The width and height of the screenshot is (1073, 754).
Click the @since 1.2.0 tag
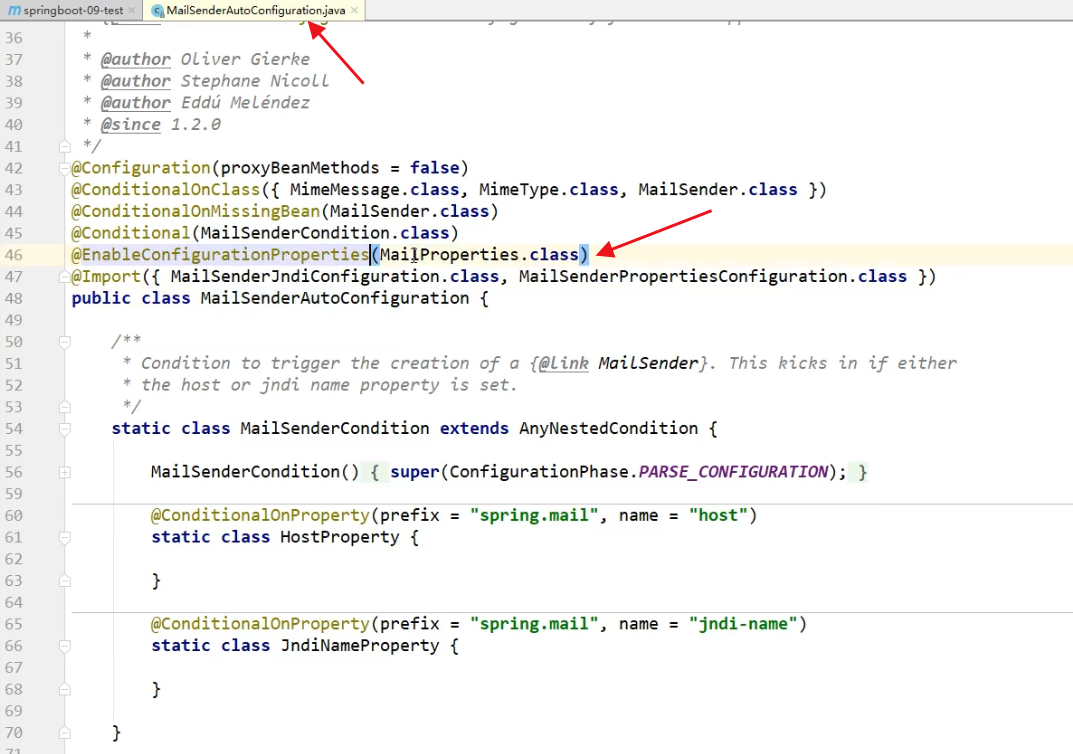tap(161, 125)
